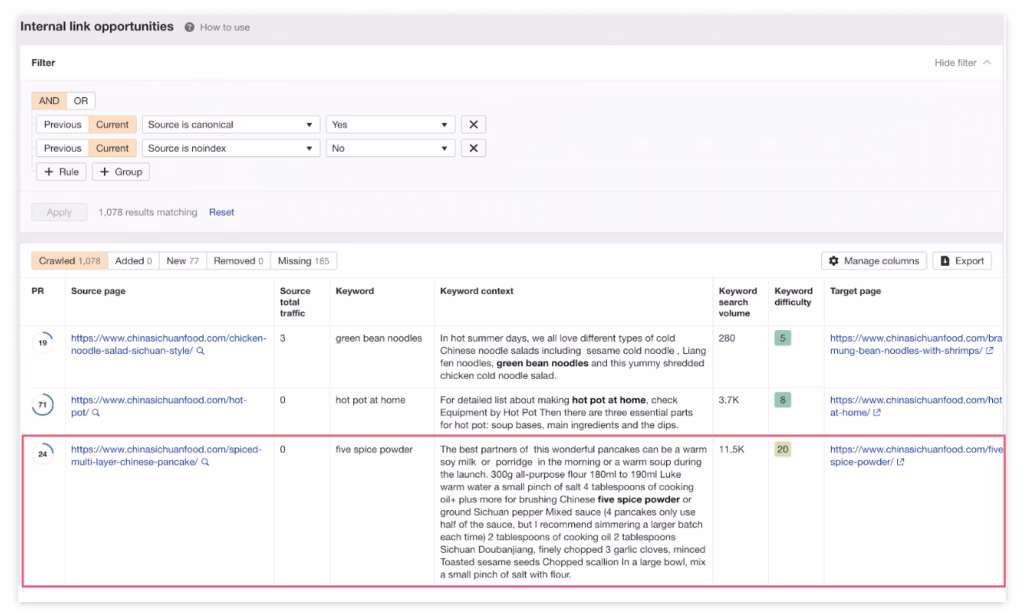Screen dimensions: 1024x612
Task: Switch to the New 77 tab
Action: coord(182,261)
